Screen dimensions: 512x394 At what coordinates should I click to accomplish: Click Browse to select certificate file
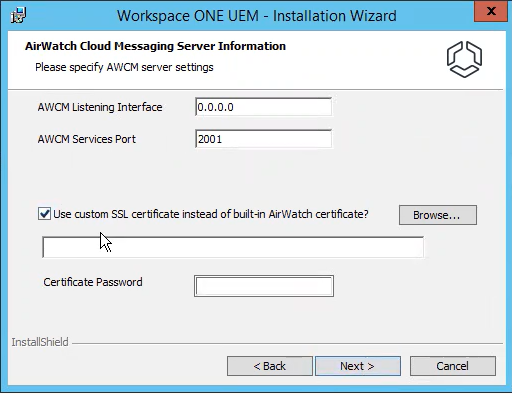438,215
